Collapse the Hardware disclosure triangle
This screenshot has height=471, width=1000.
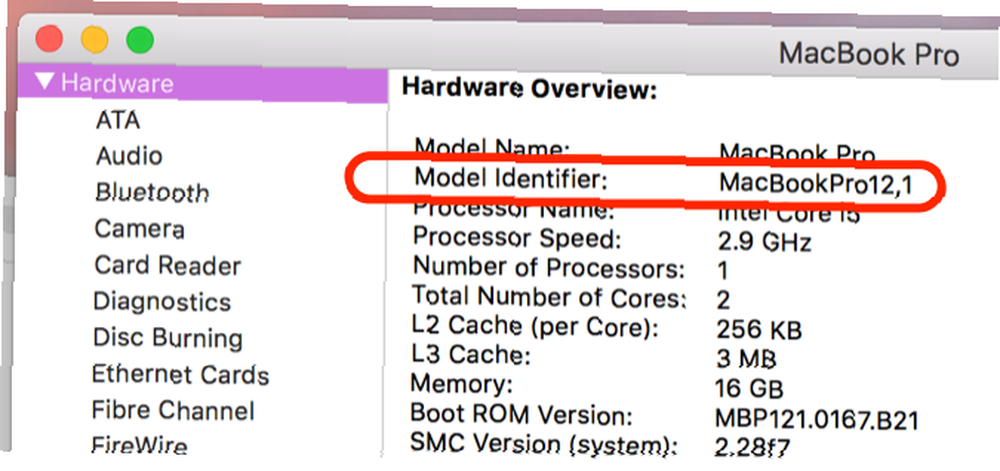pyautogui.click(x=42, y=83)
